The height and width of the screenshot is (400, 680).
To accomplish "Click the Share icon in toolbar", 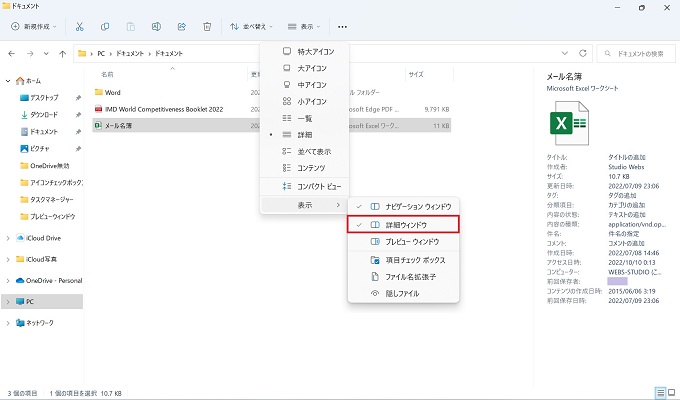I will click(182, 27).
